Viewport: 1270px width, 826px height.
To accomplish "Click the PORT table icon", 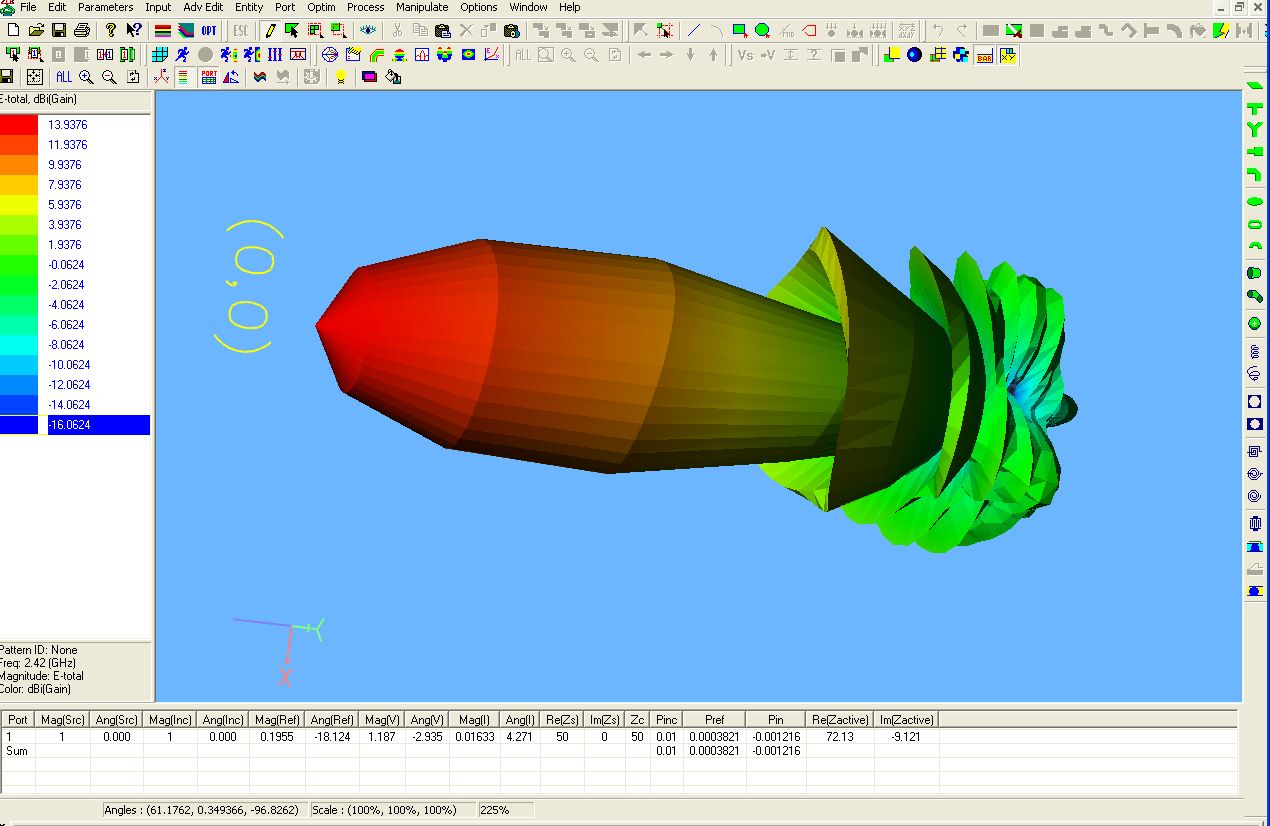I will tap(209, 77).
